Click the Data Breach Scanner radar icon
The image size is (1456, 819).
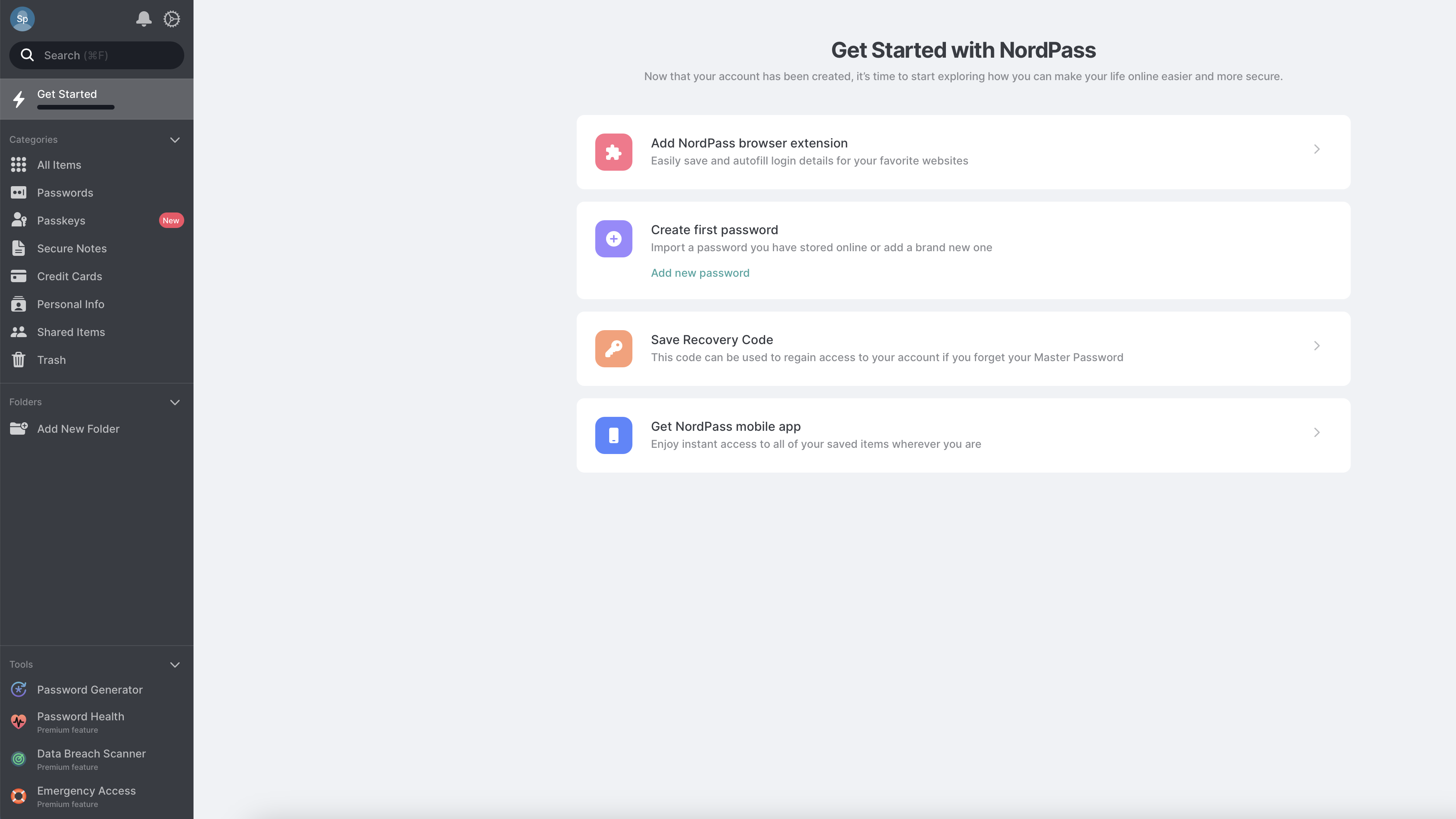(19, 759)
